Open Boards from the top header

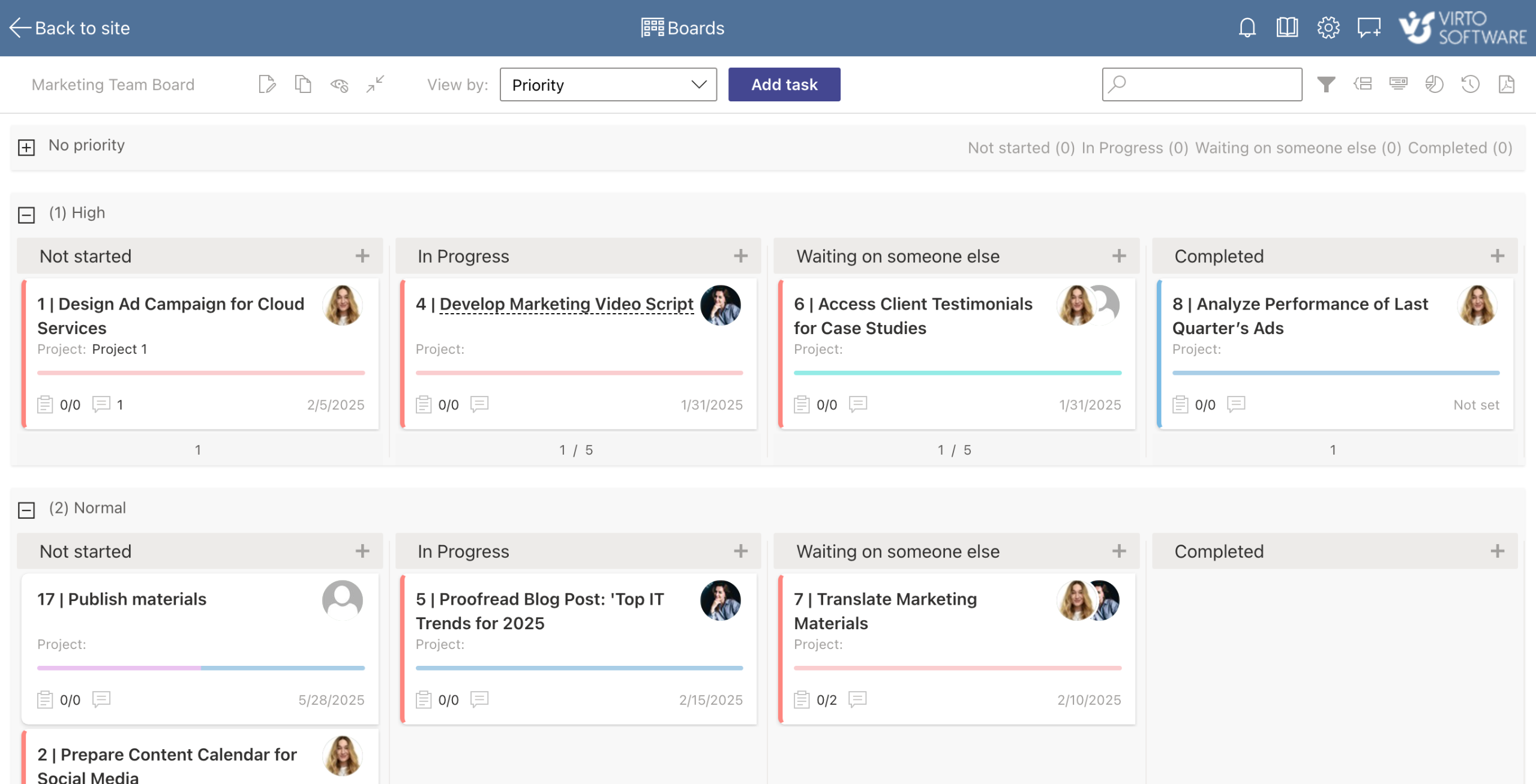683,28
